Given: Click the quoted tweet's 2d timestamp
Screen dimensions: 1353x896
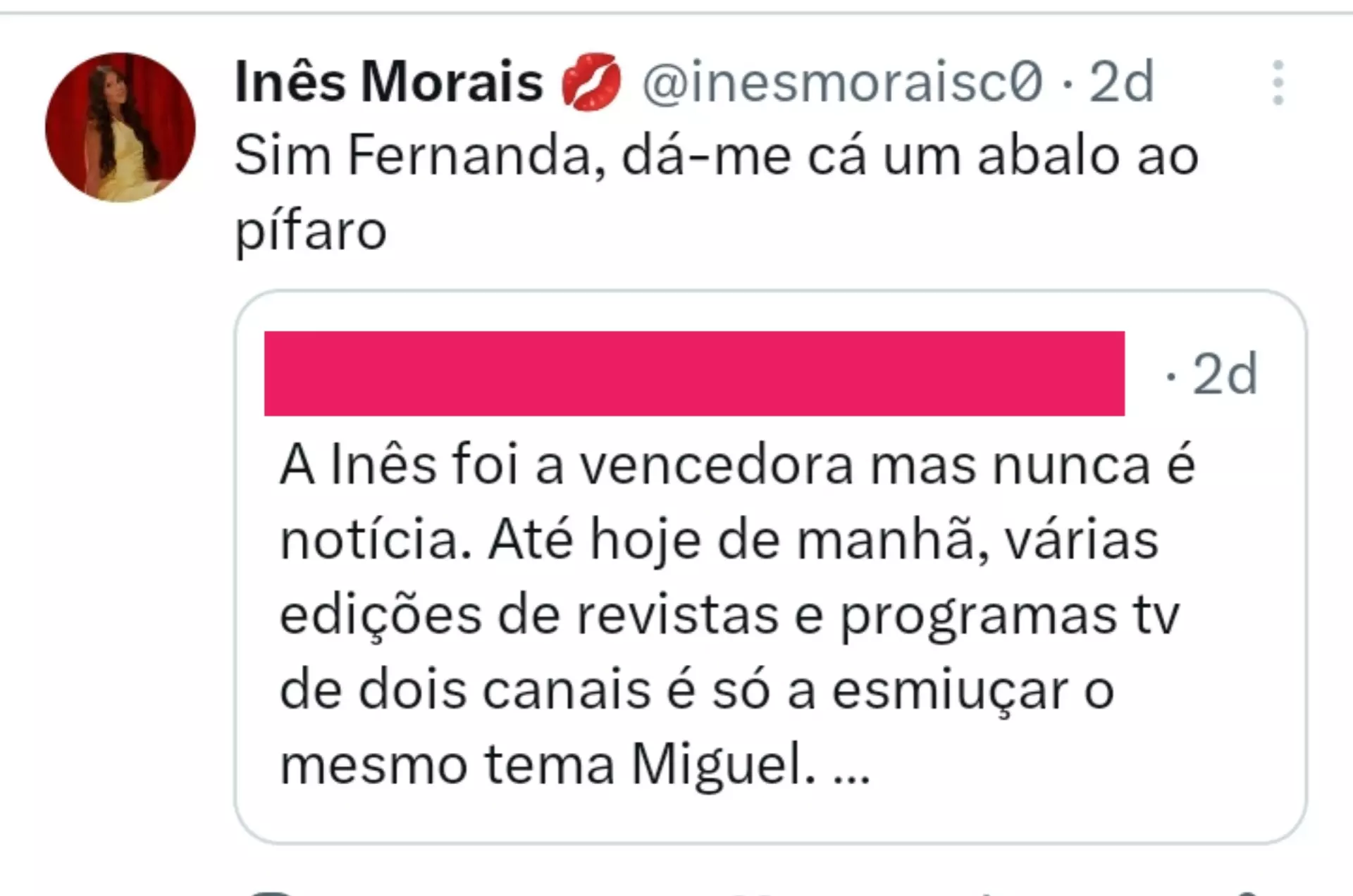Looking at the screenshot, I should 1224,374.
